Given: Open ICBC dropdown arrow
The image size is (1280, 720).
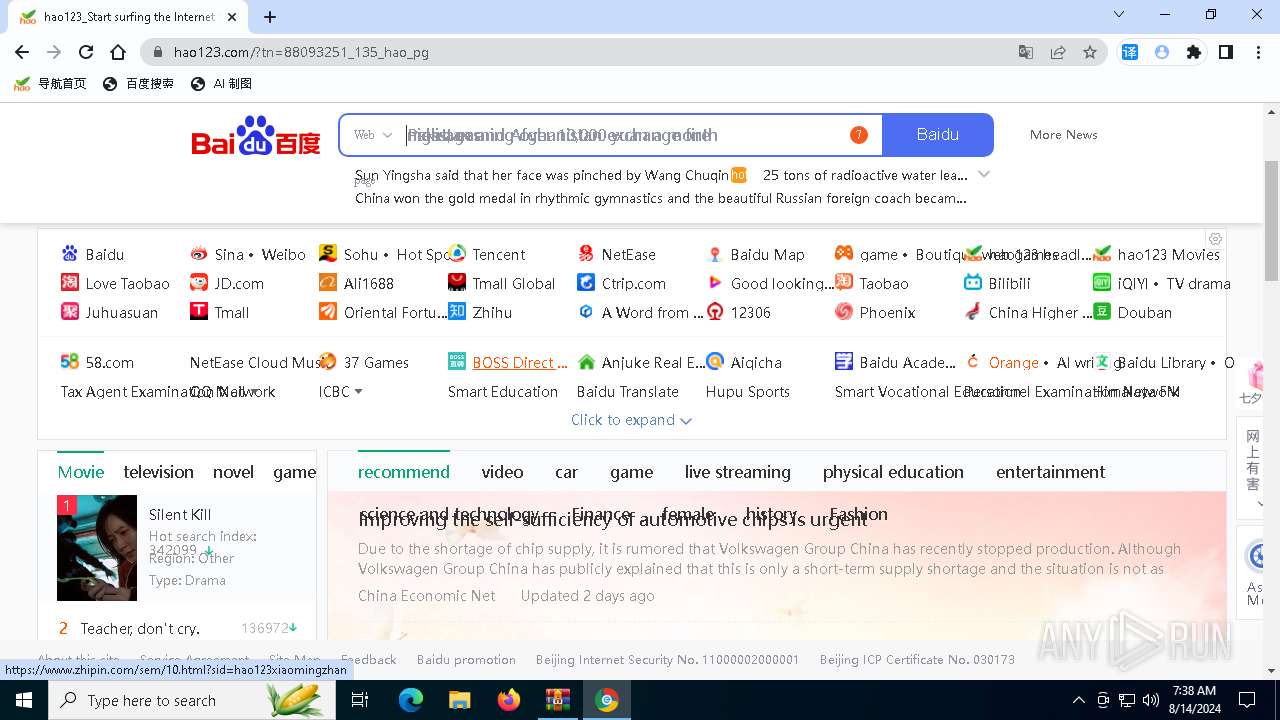Looking at the screenshot, I should (x=358, y=392).
